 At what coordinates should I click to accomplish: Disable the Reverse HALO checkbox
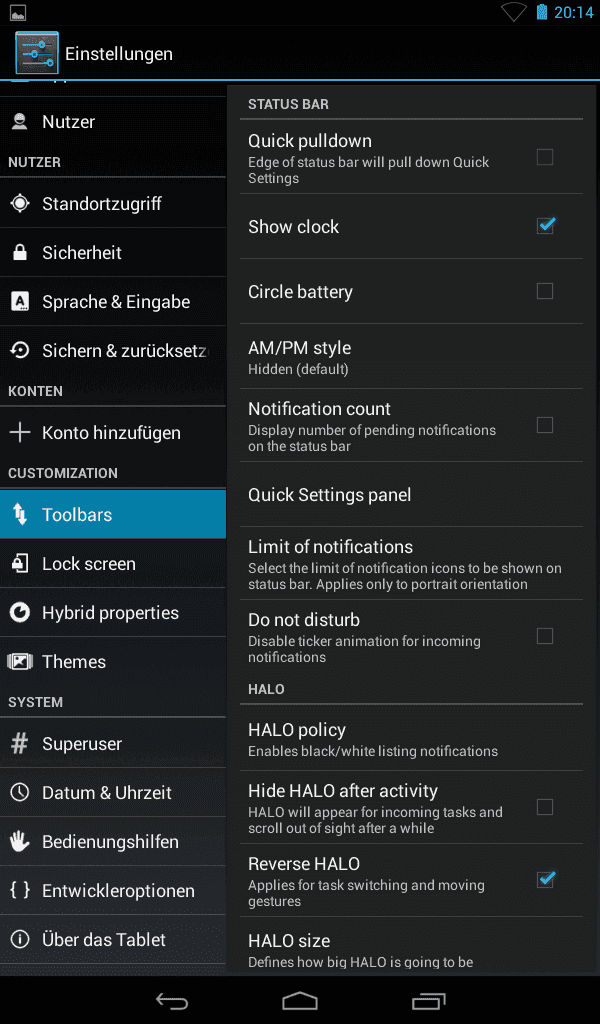click(x=545, y=879)
